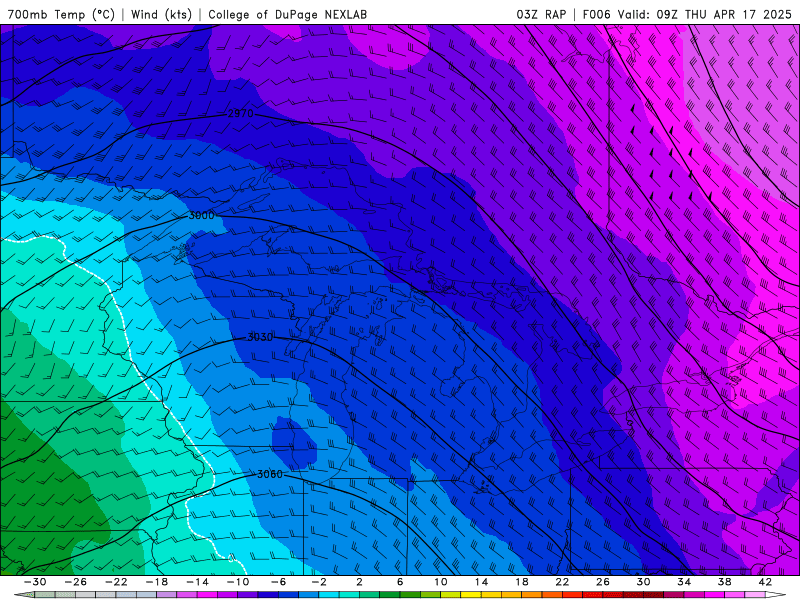Select the 03Z RAP model label
Viewport: 800px width, 600px height.
coord(541,14)
